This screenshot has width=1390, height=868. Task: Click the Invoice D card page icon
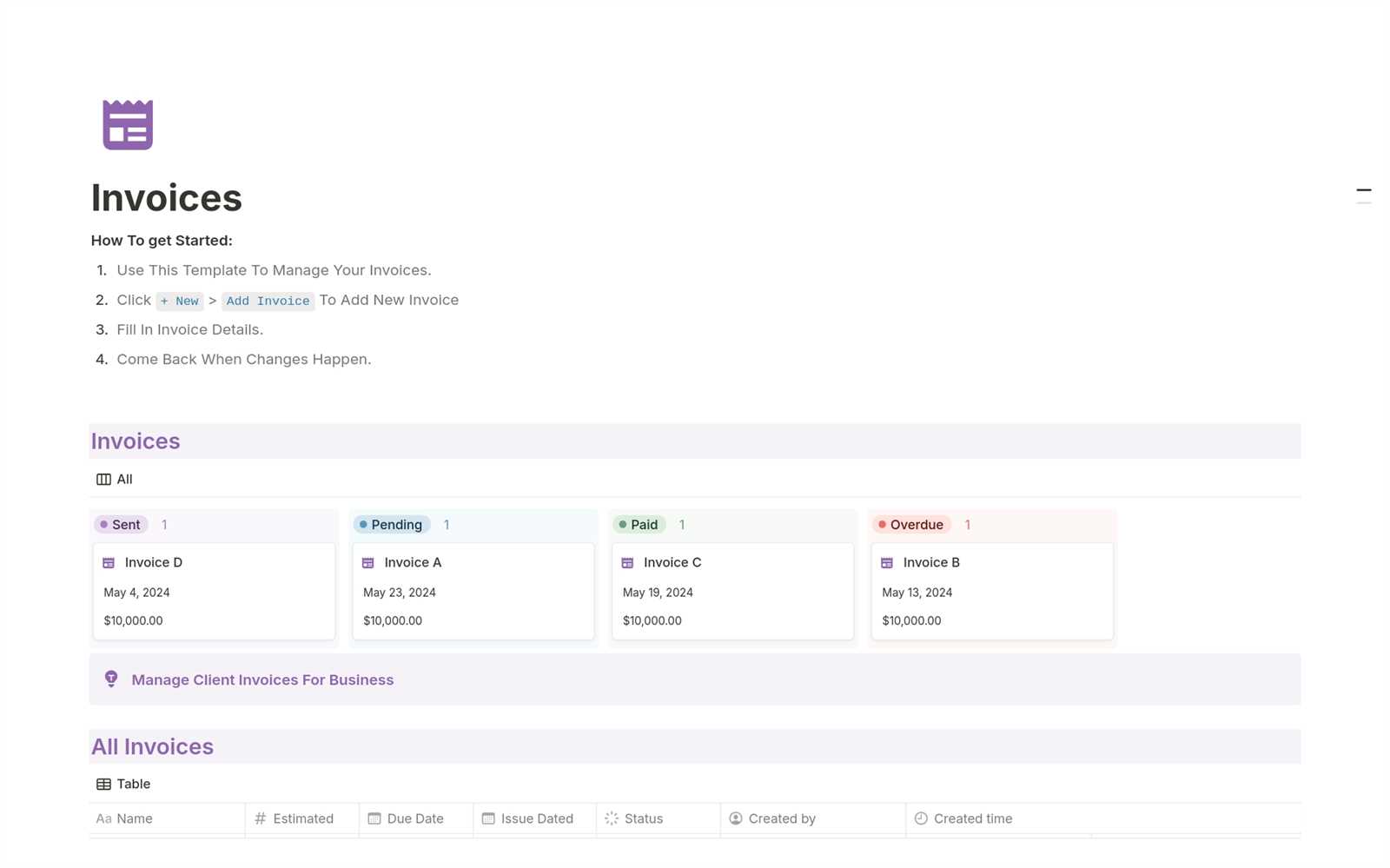tap(109, 563)
